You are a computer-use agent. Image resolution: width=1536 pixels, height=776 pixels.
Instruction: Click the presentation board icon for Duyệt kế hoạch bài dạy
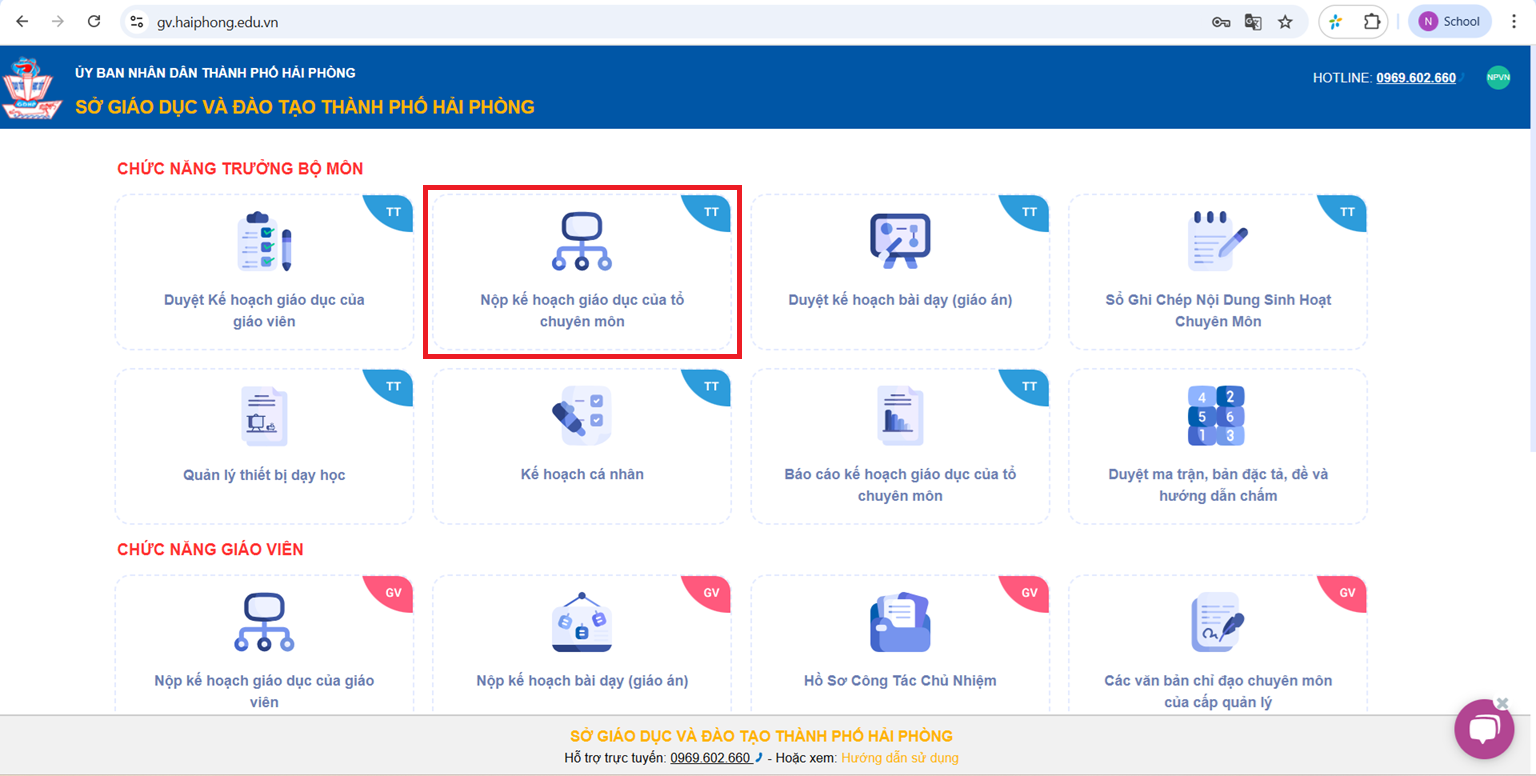tap(900, 242)
